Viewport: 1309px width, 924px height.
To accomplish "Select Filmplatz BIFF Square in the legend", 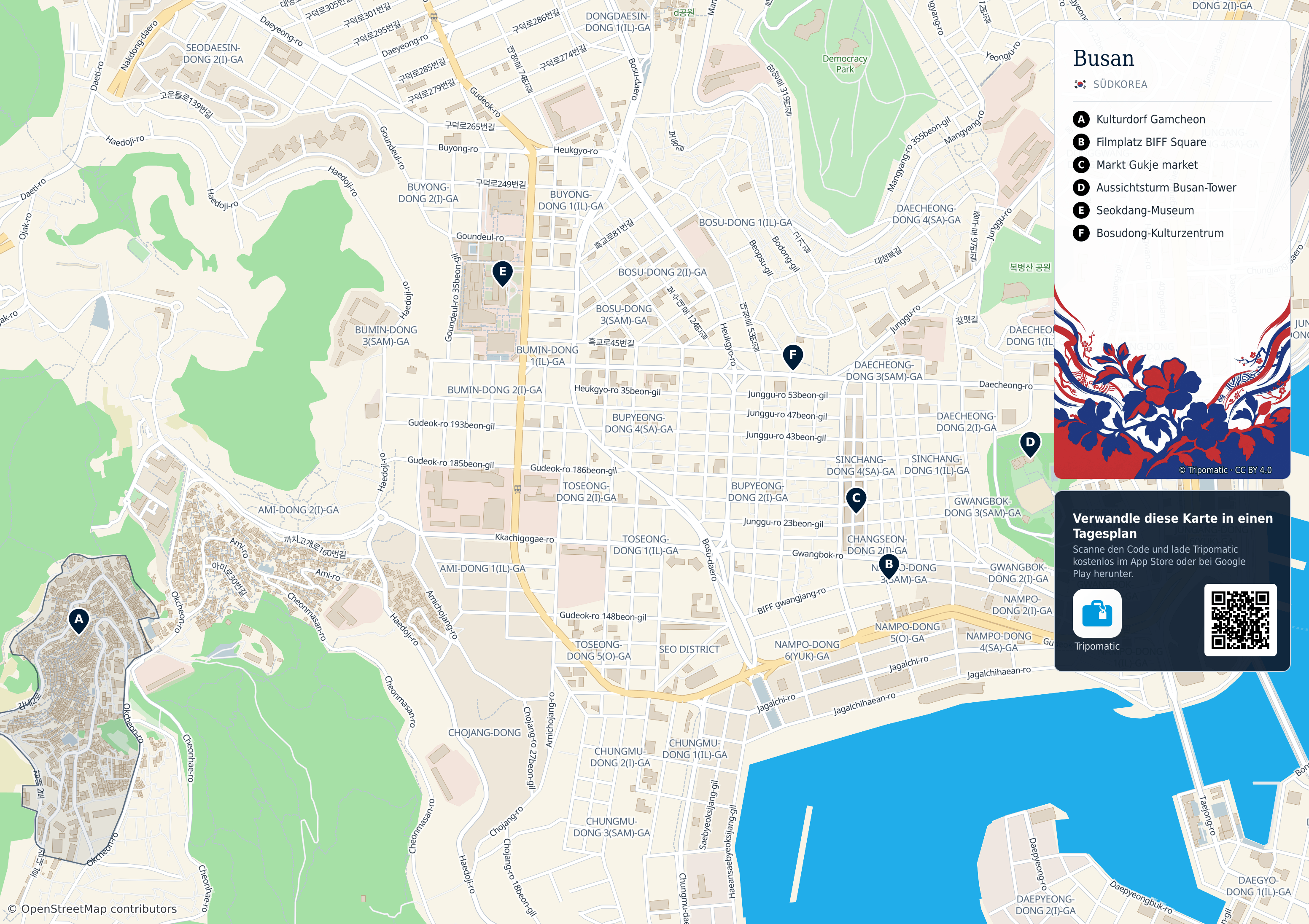I will click(1150, 142).
